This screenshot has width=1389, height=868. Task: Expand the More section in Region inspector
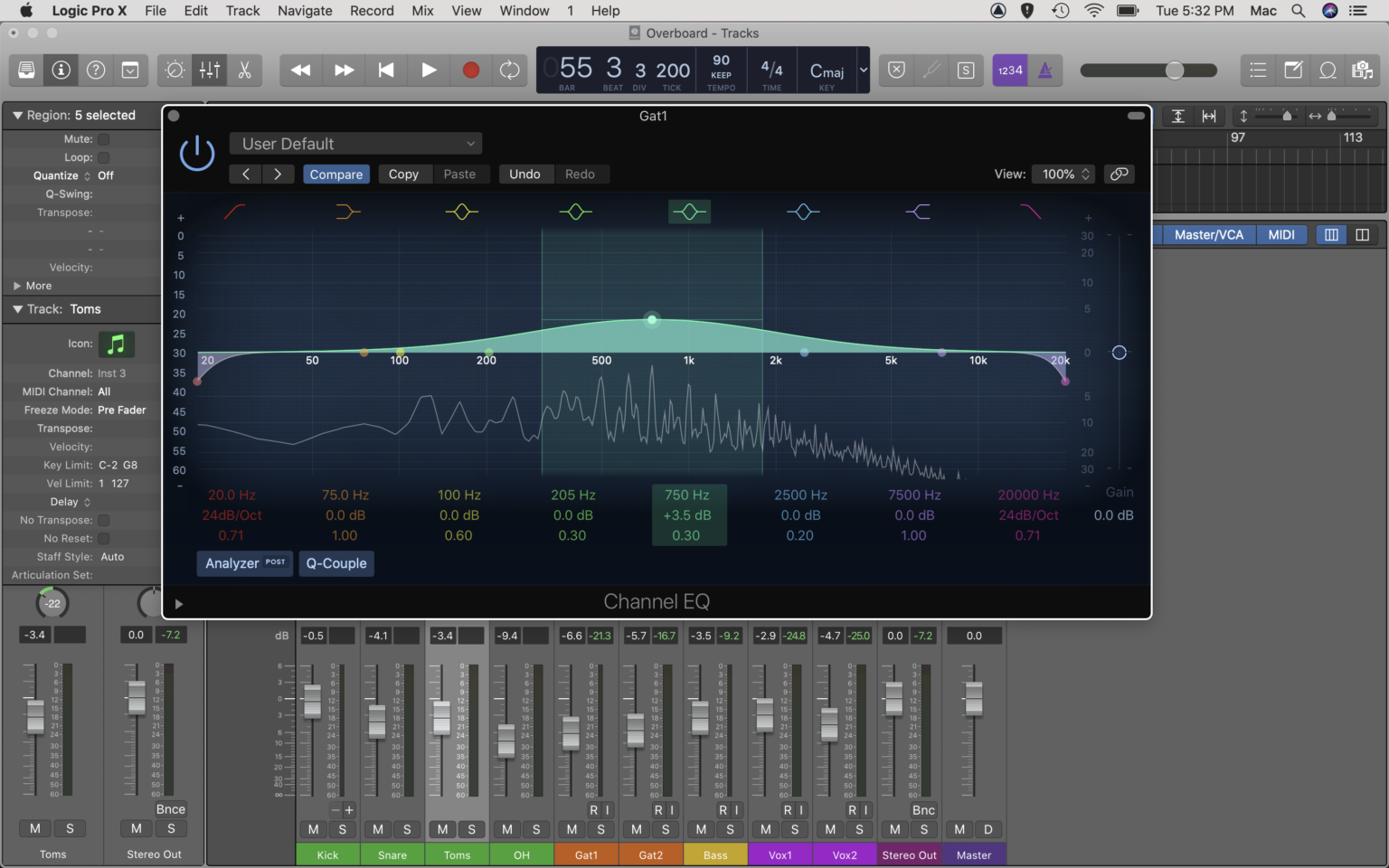33,285
